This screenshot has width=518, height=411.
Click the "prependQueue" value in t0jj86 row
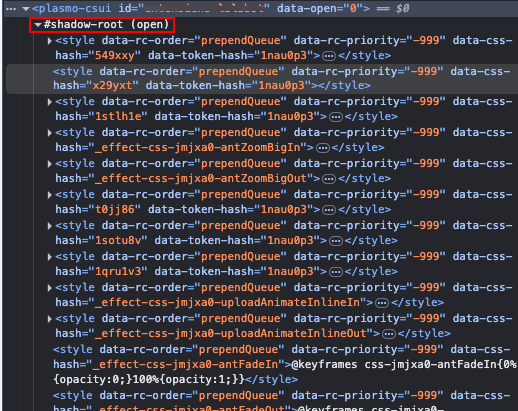point(241,194)
